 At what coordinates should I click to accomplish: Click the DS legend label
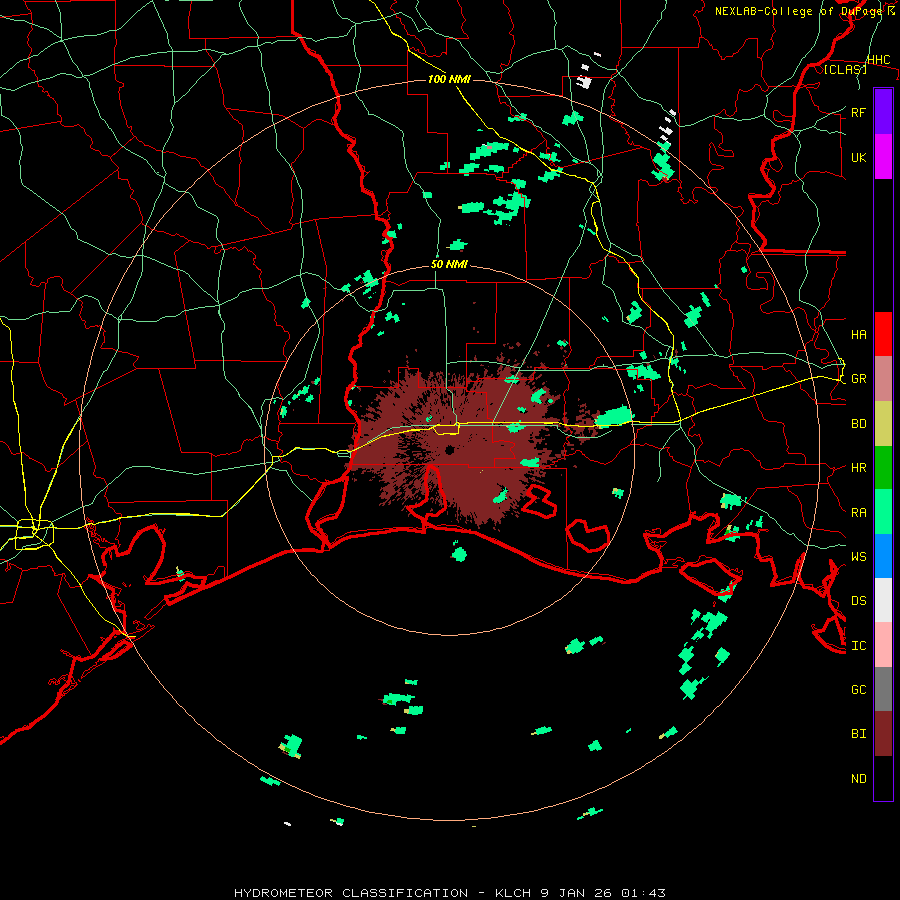coord(859,600)
